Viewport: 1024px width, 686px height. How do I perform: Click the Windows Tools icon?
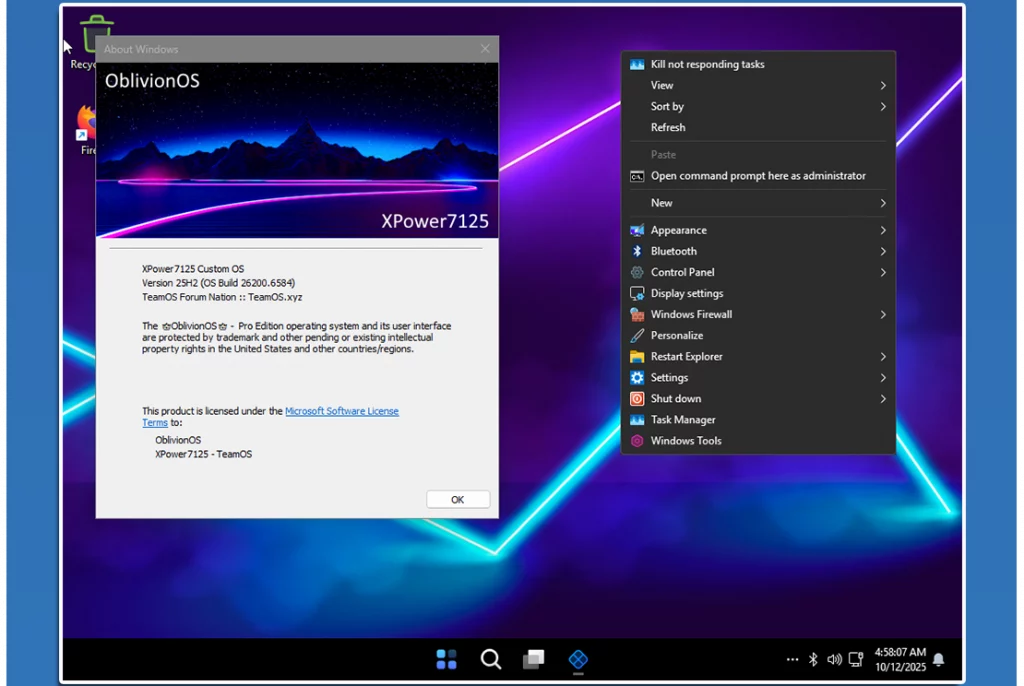click(637, 441)
